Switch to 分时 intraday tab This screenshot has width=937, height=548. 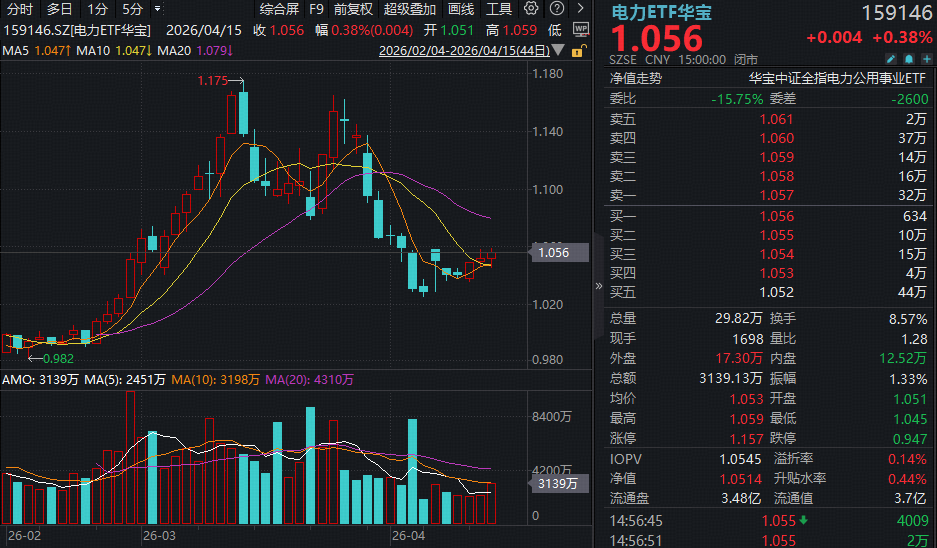tap(20, 9)
